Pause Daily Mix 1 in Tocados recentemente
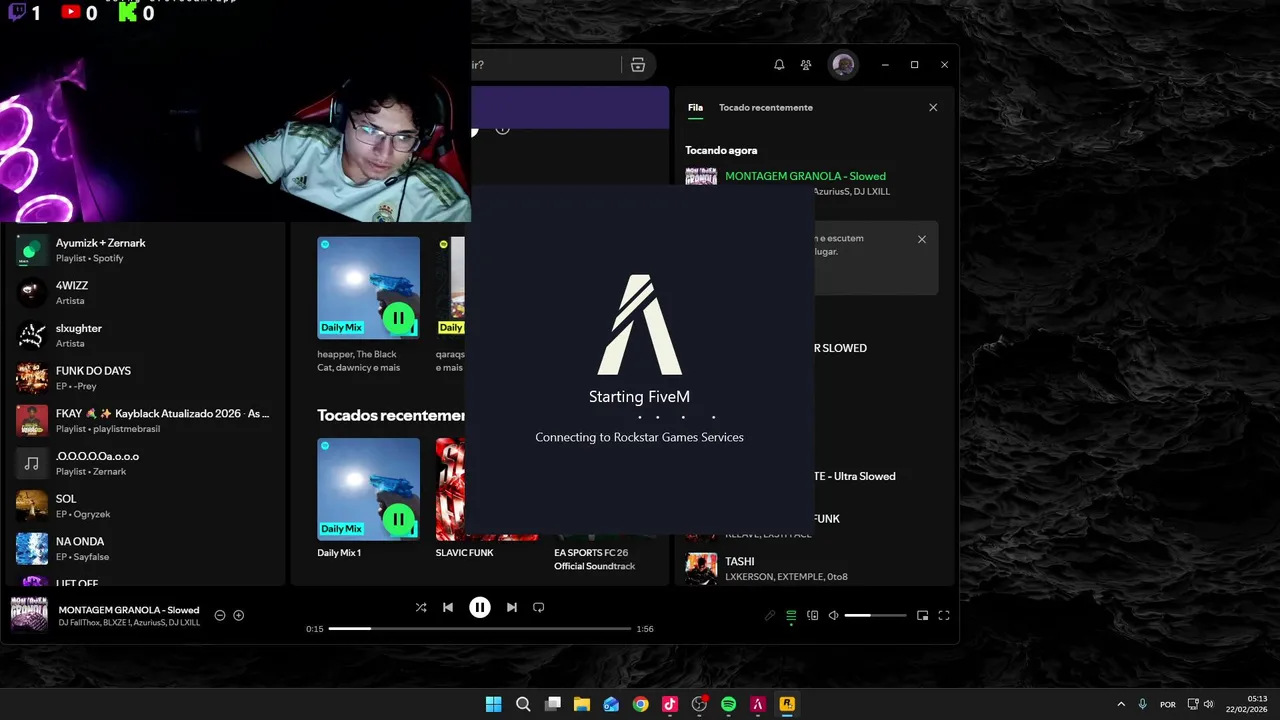 398,520
